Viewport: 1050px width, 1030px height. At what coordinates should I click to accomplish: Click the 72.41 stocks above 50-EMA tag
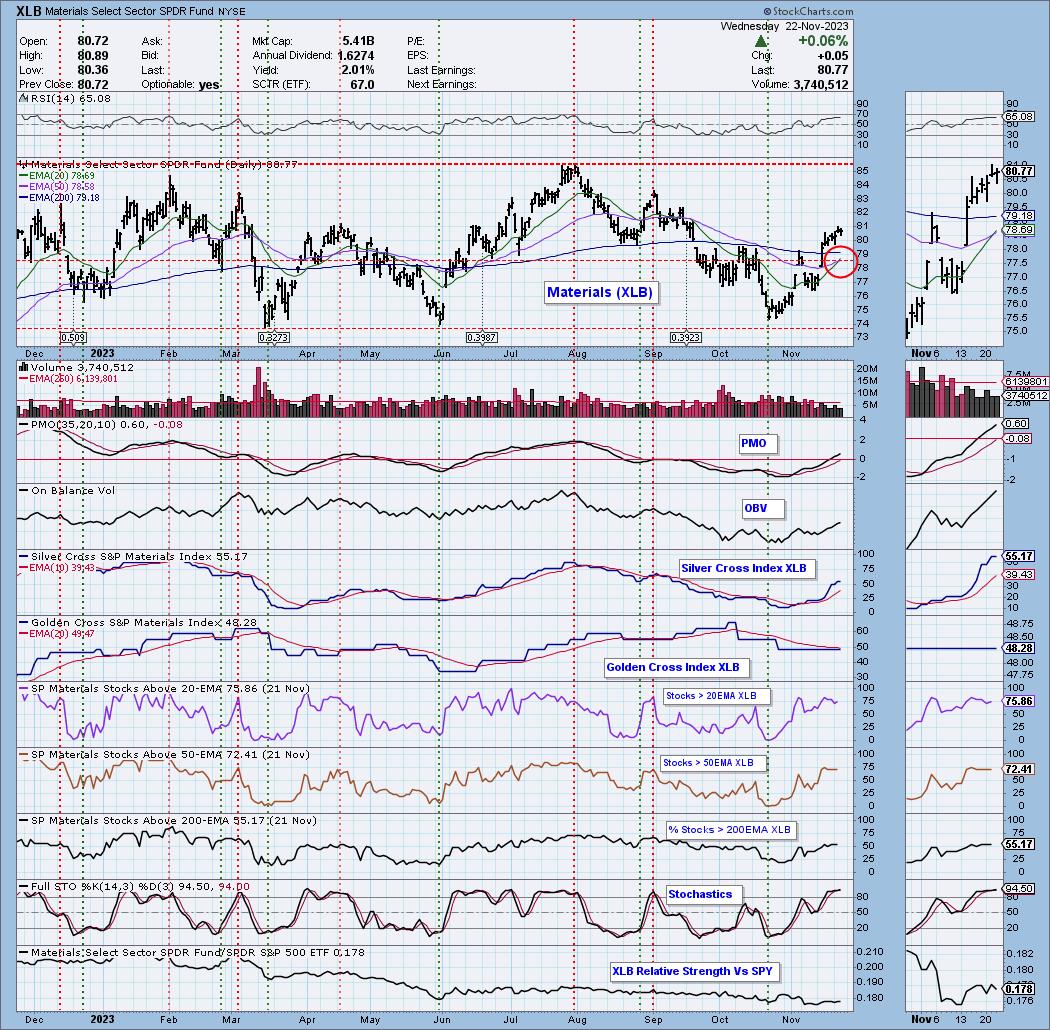pos(1019,769)
